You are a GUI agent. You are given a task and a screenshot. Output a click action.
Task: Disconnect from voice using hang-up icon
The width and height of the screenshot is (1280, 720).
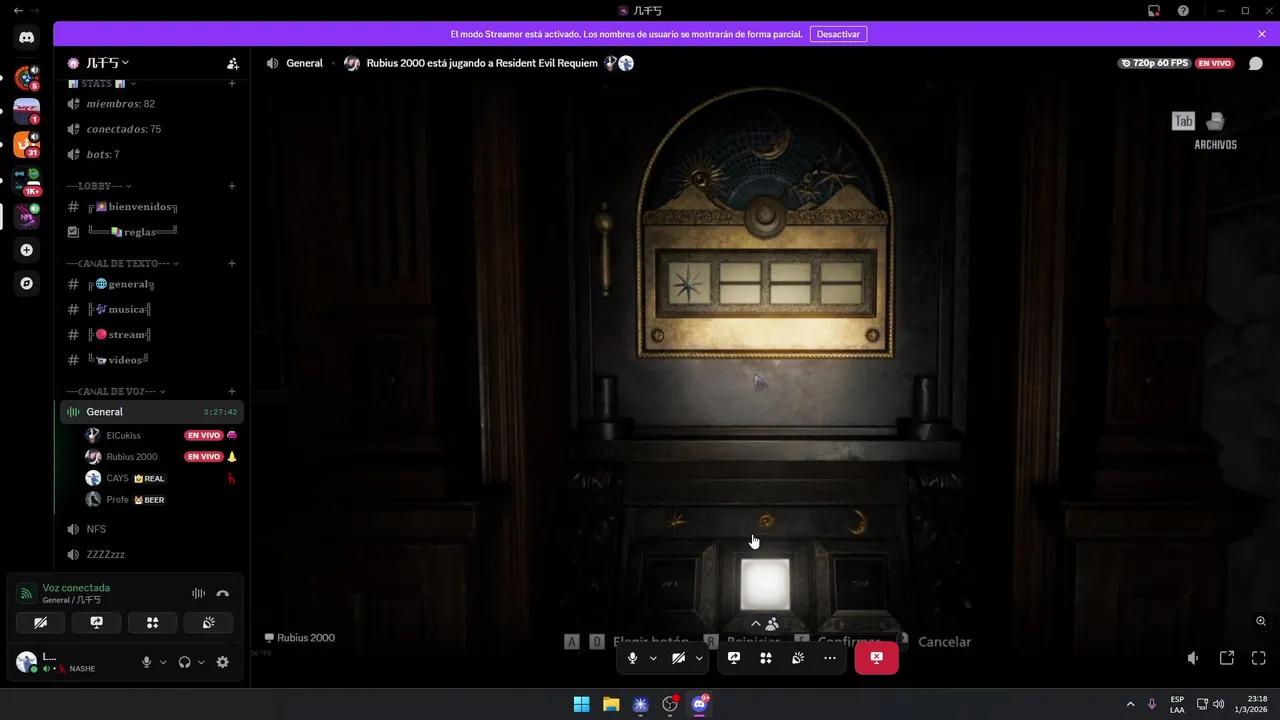click(x=222, y=593)
